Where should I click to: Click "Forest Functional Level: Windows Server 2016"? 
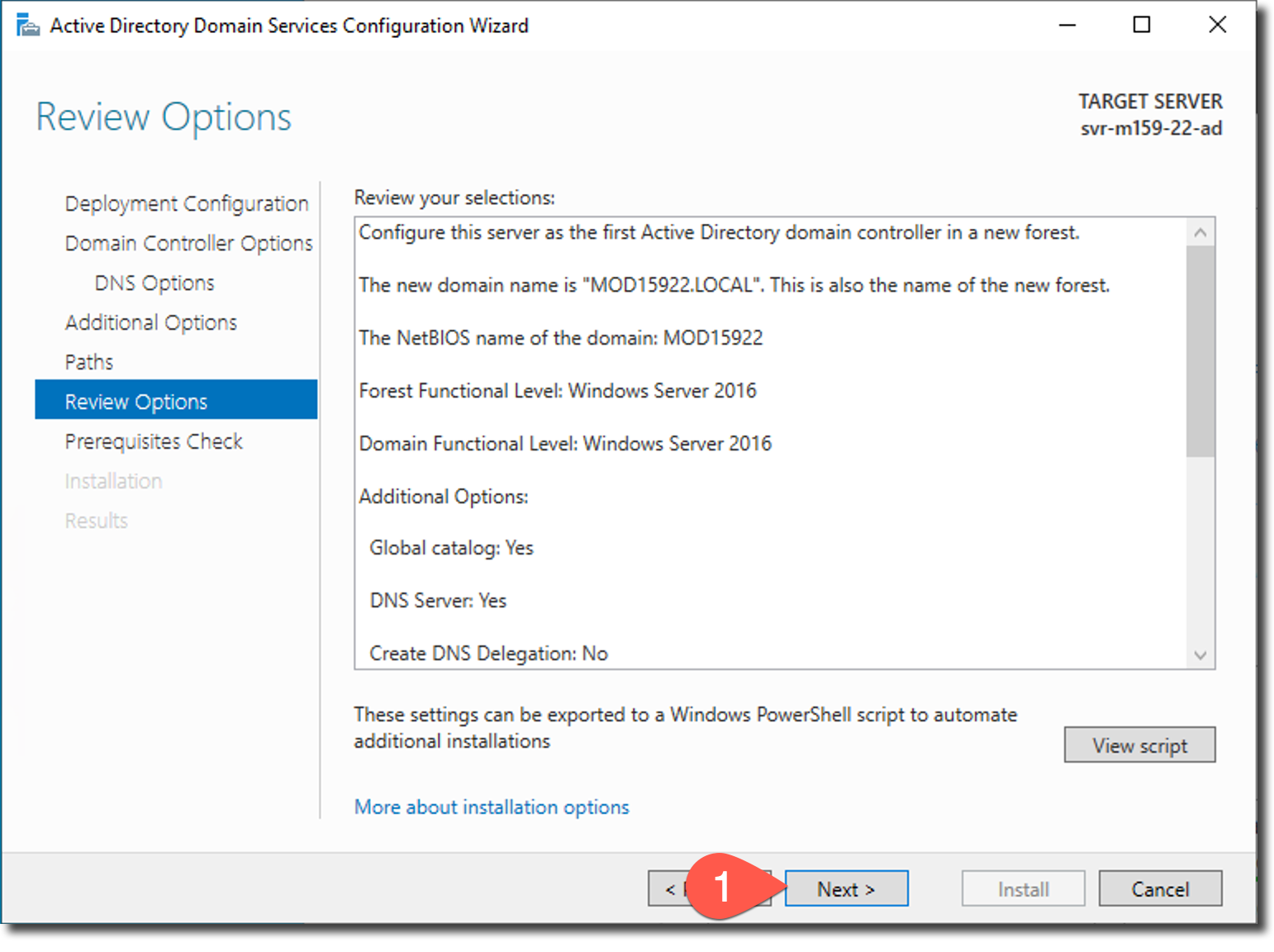click(x=558, y=391)
